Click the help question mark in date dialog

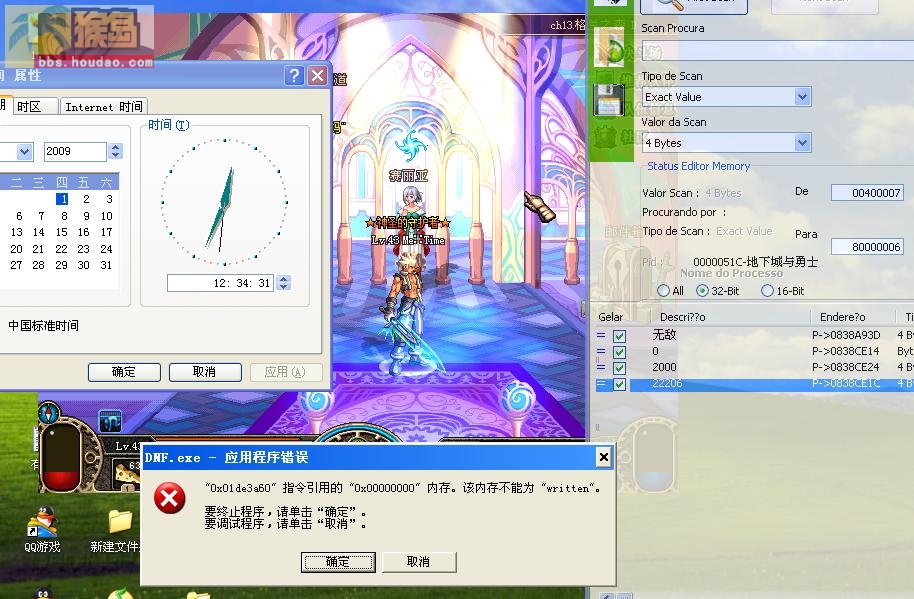294,75
